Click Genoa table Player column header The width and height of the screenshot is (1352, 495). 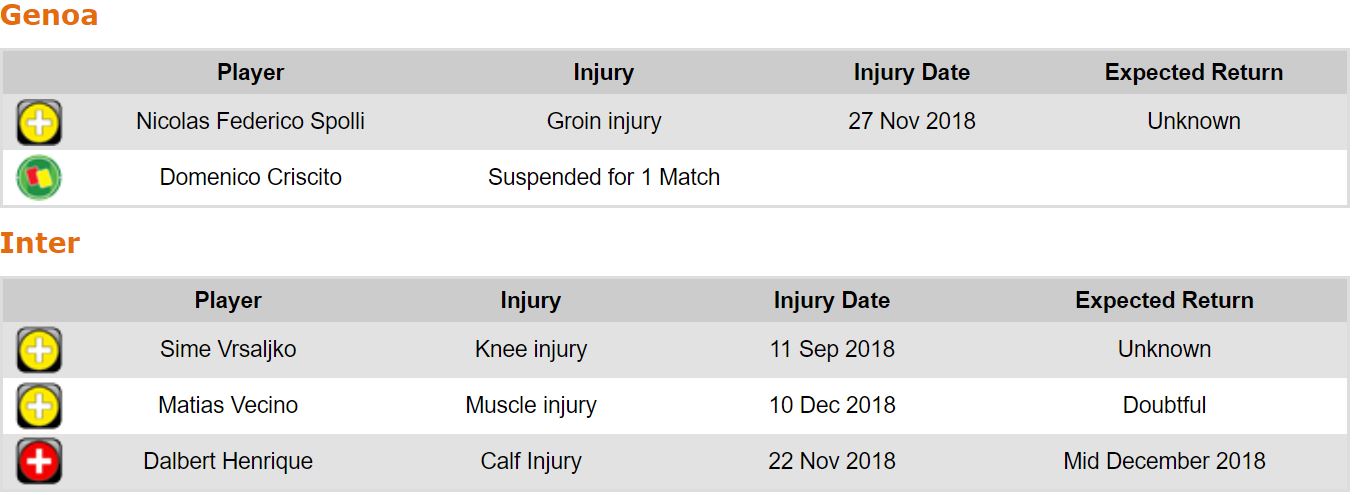coord(250,73)
